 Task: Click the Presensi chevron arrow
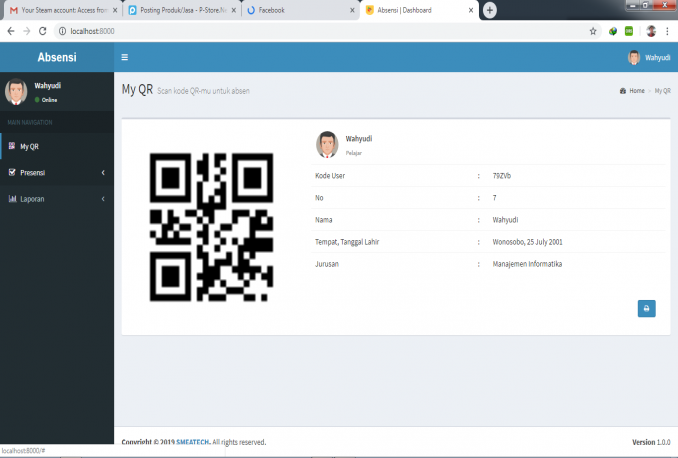[x=103, y=173]
